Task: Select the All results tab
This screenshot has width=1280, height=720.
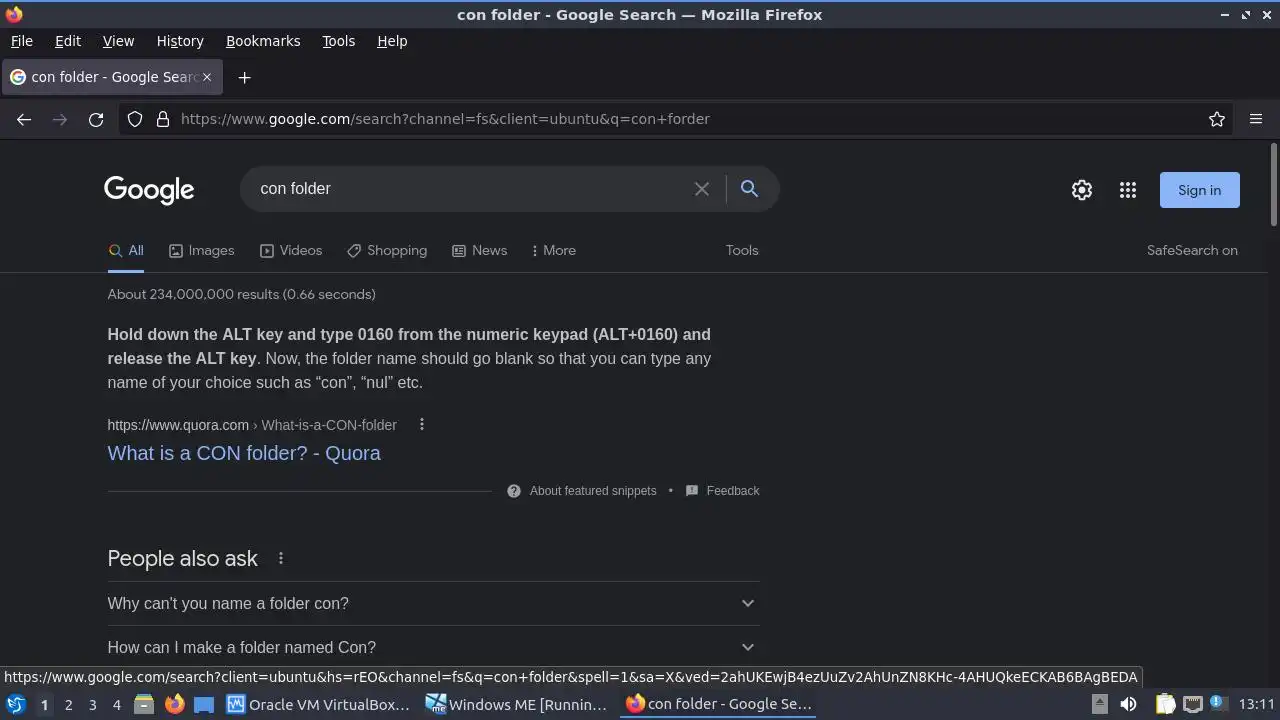Action: pos(126,250)
